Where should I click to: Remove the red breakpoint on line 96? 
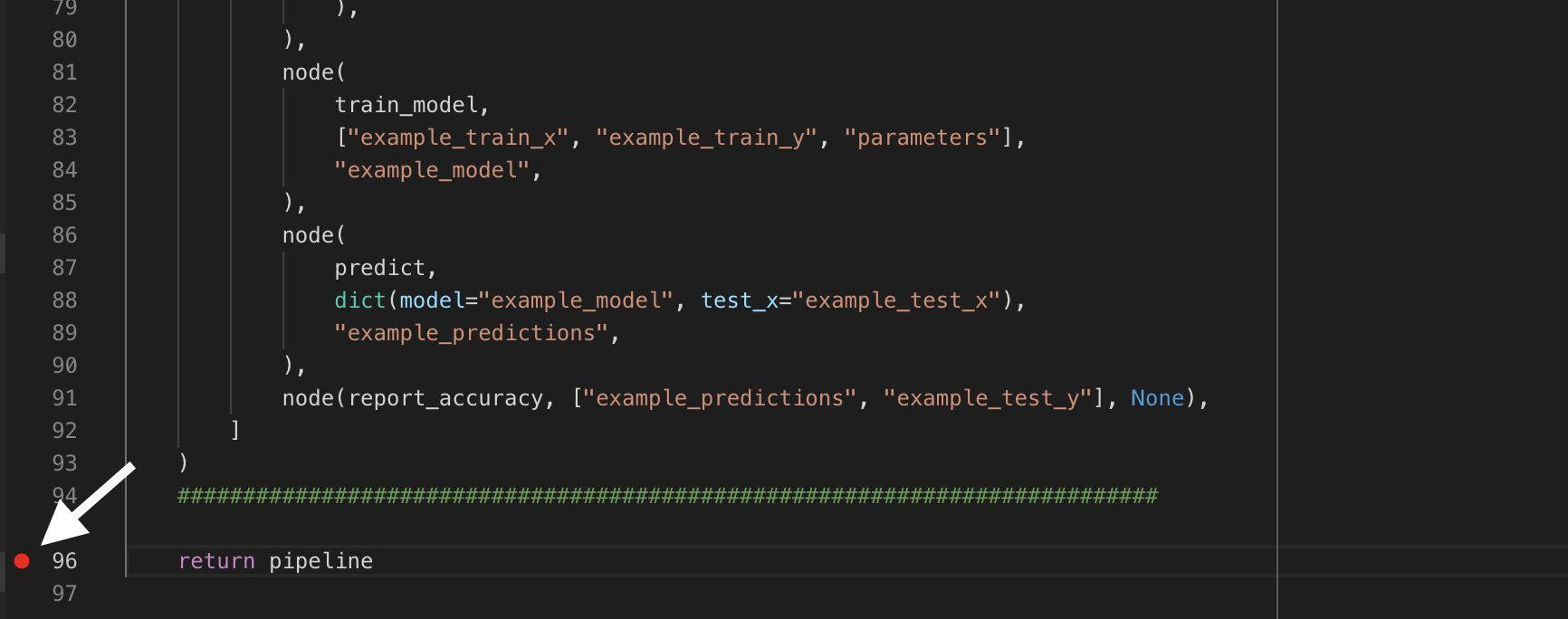23,561
